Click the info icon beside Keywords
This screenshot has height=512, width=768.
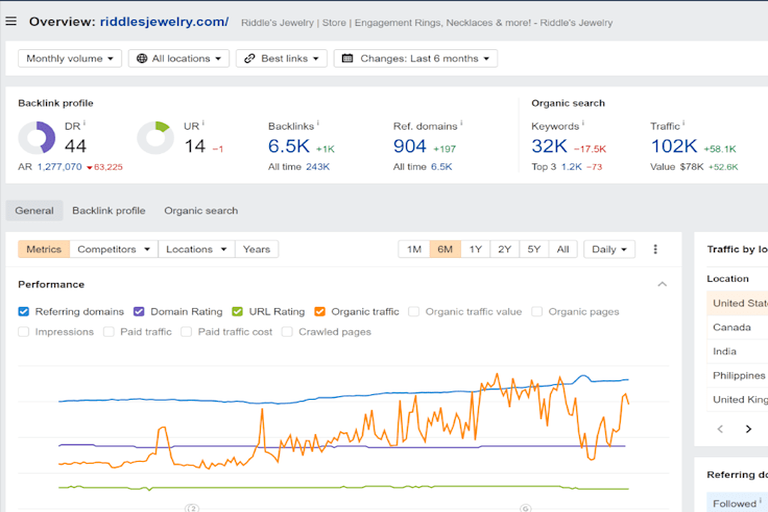click(583, 123)
